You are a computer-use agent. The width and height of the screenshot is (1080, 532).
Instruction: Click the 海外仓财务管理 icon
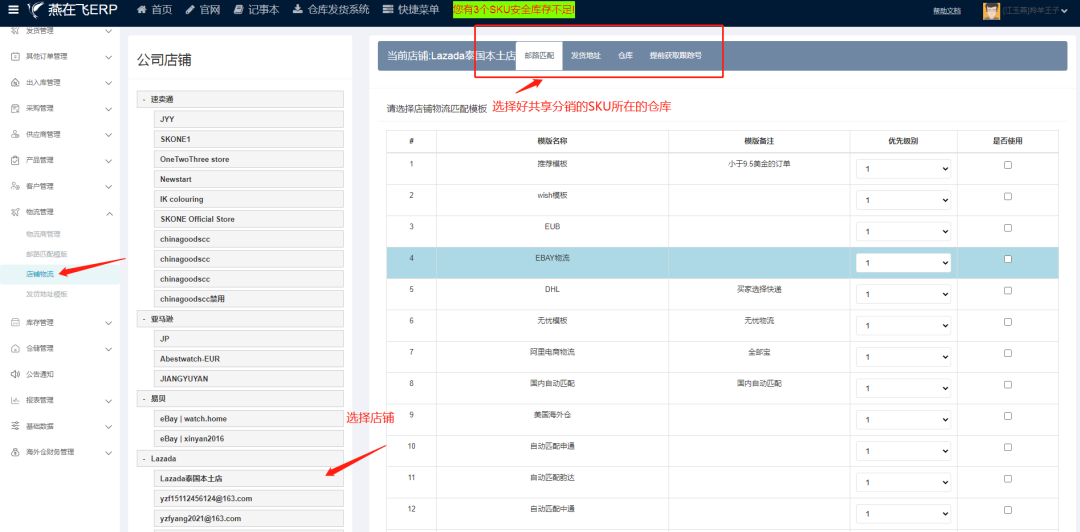coord(15,452)
